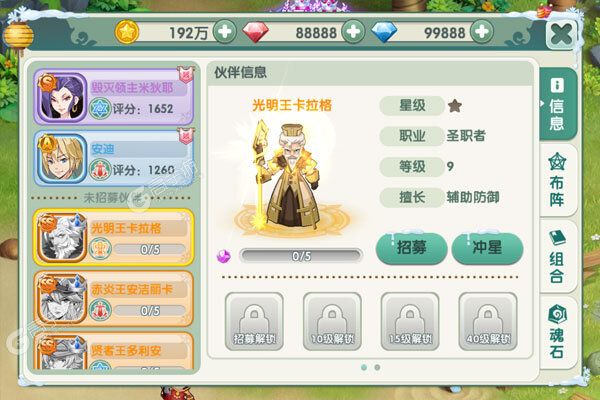Click the gold star coin icon
The image size is (600, 400).
coord(127,32)
